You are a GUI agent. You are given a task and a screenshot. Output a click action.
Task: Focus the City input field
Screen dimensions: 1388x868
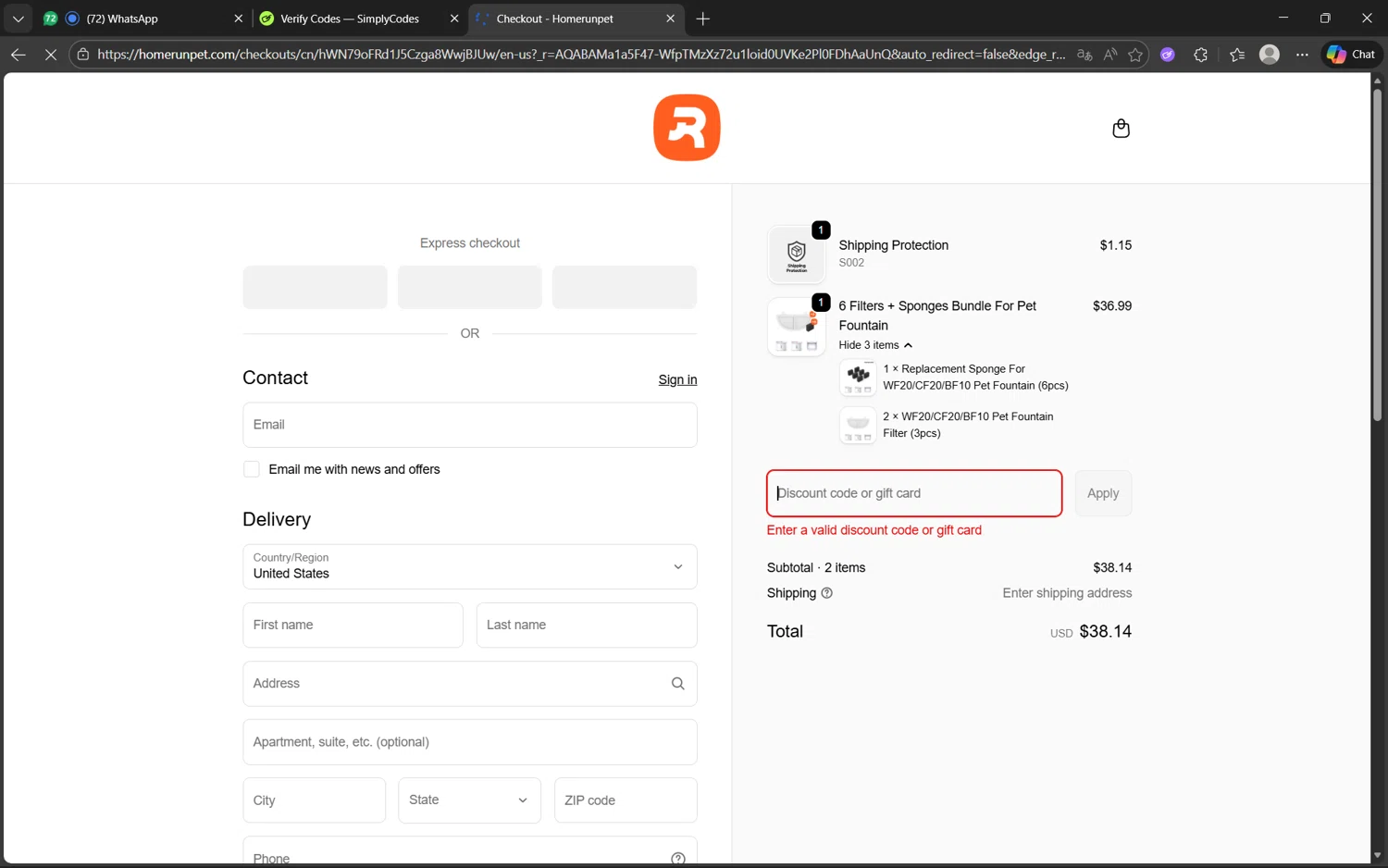pyautogui.click(x=315, y=800)
